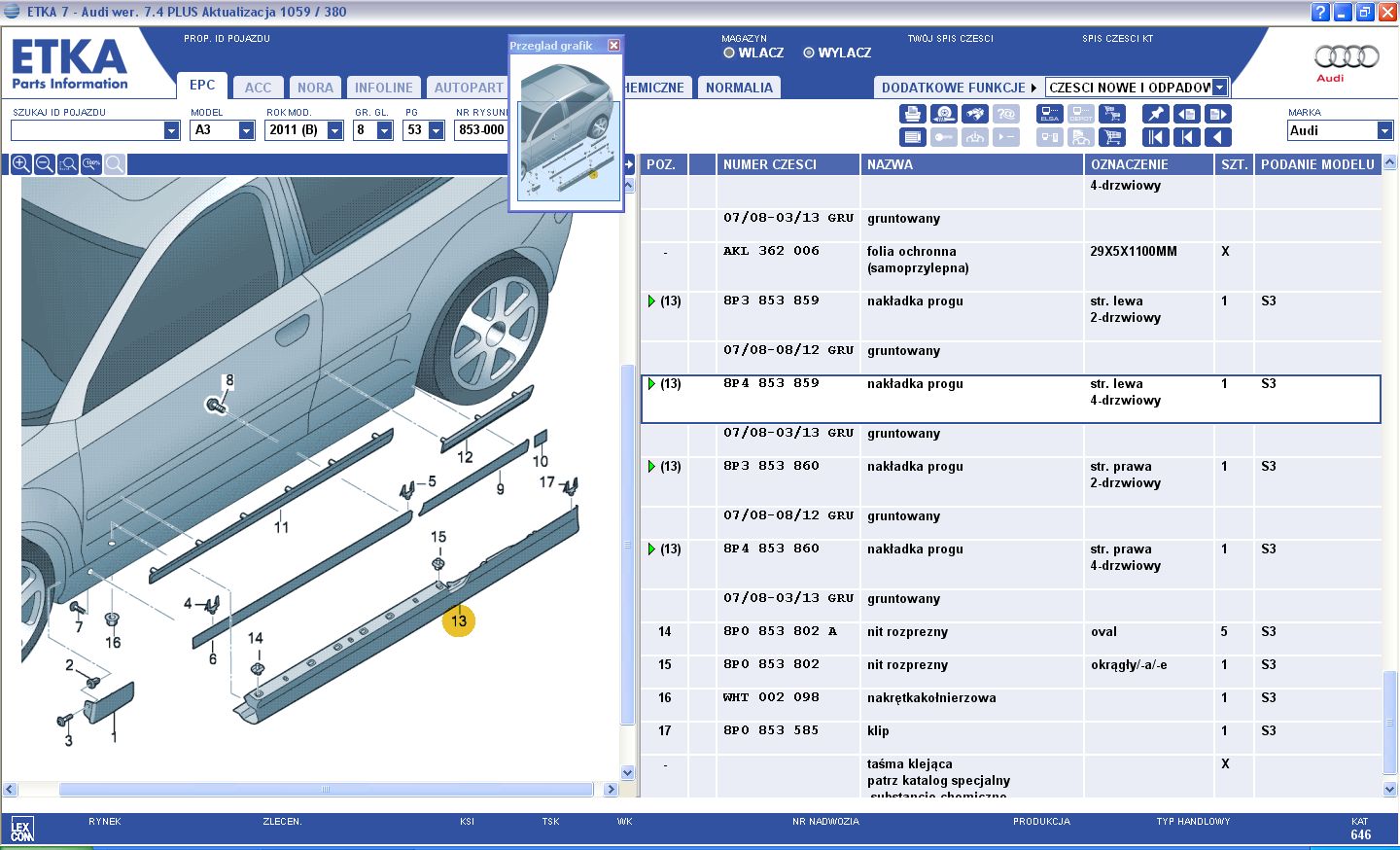Click the 100% zoom magnifier icon

tap(91, 164)
